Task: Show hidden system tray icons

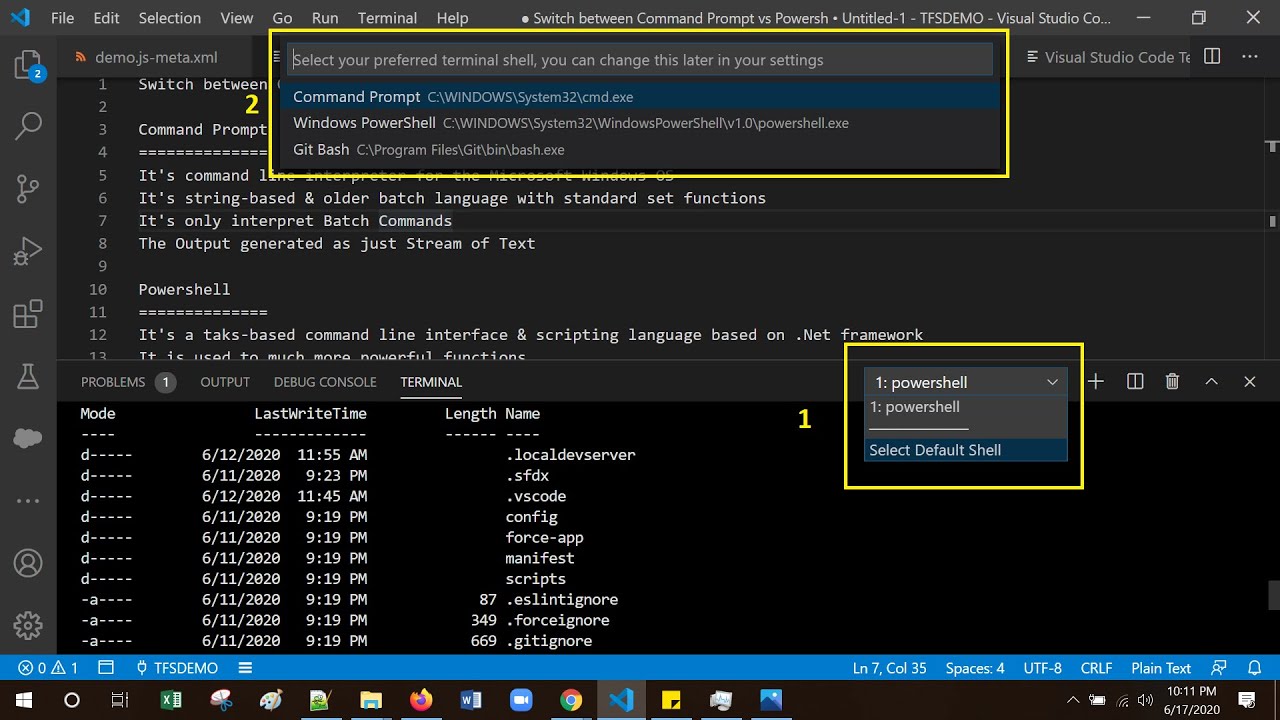Action: click(x=1073, y=700)
